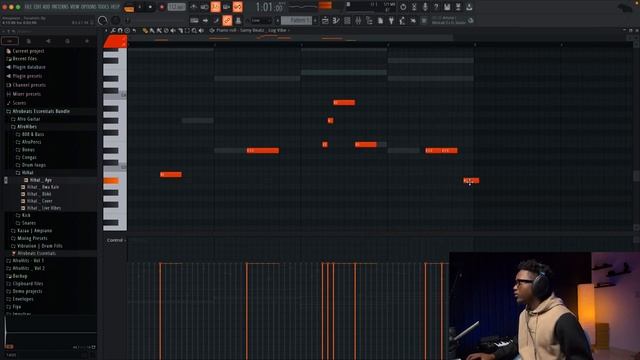
Task: Click the Playback speaker tool in piano roll
Action: [x=201, y=31]
